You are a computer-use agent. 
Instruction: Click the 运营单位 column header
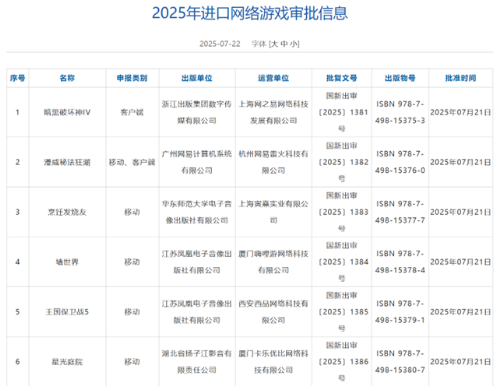coord(273,78)
